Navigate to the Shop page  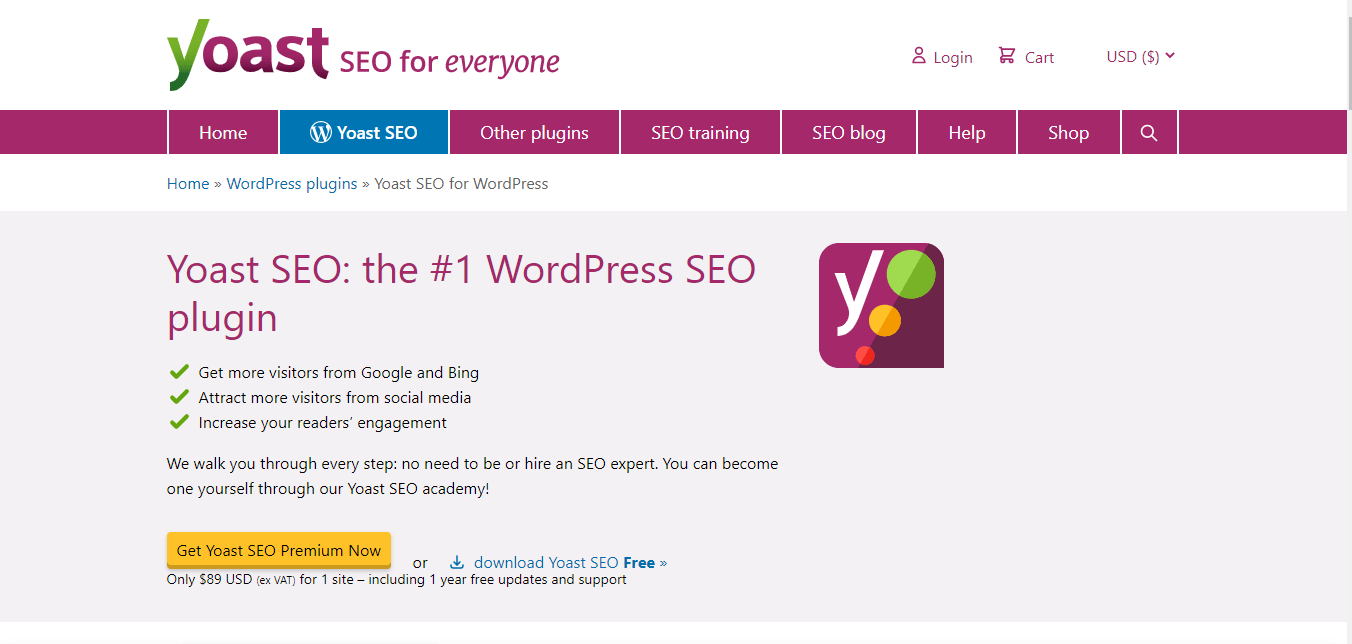pos(1068,133)
